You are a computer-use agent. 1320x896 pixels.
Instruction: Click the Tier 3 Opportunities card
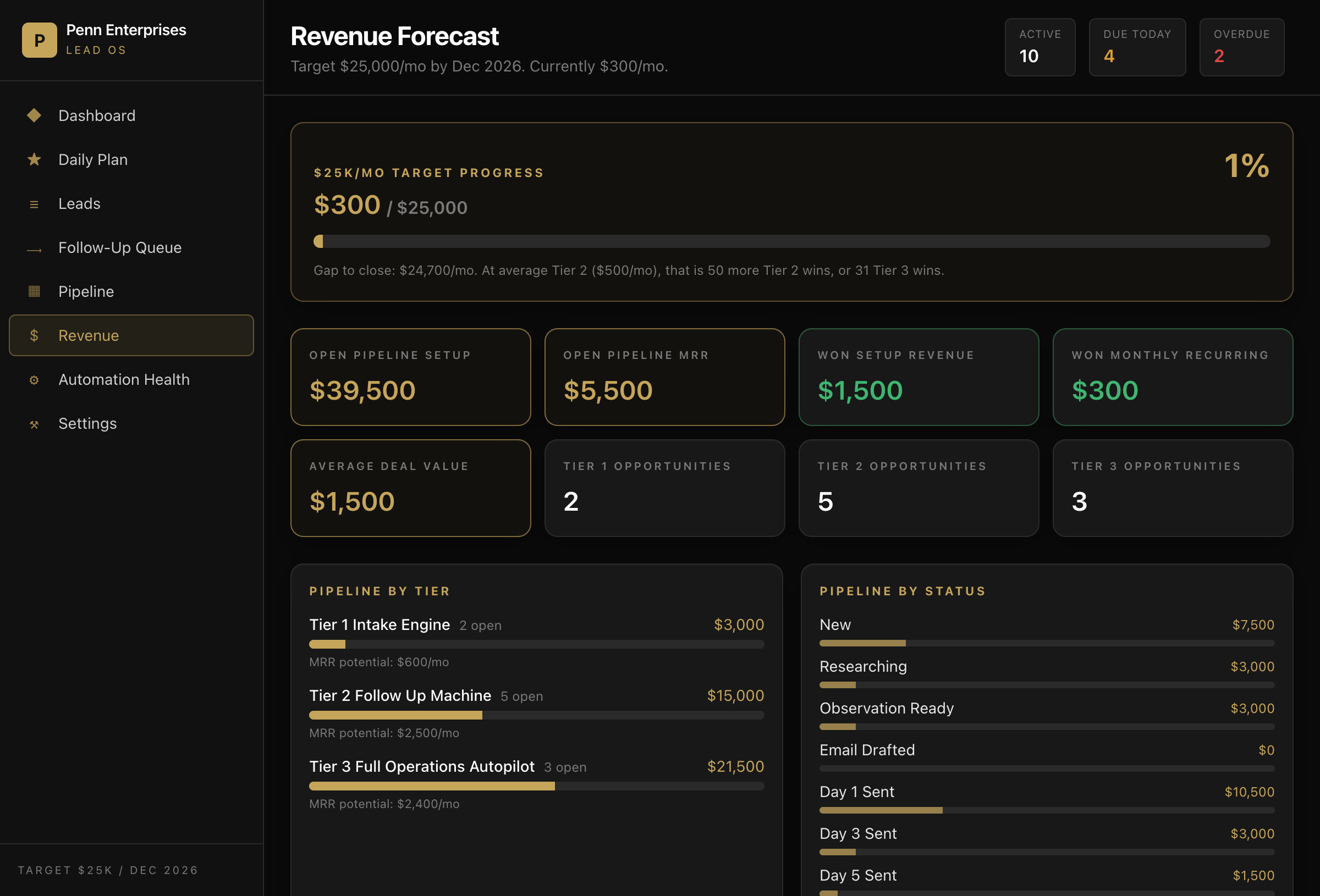pos(1173,488)
